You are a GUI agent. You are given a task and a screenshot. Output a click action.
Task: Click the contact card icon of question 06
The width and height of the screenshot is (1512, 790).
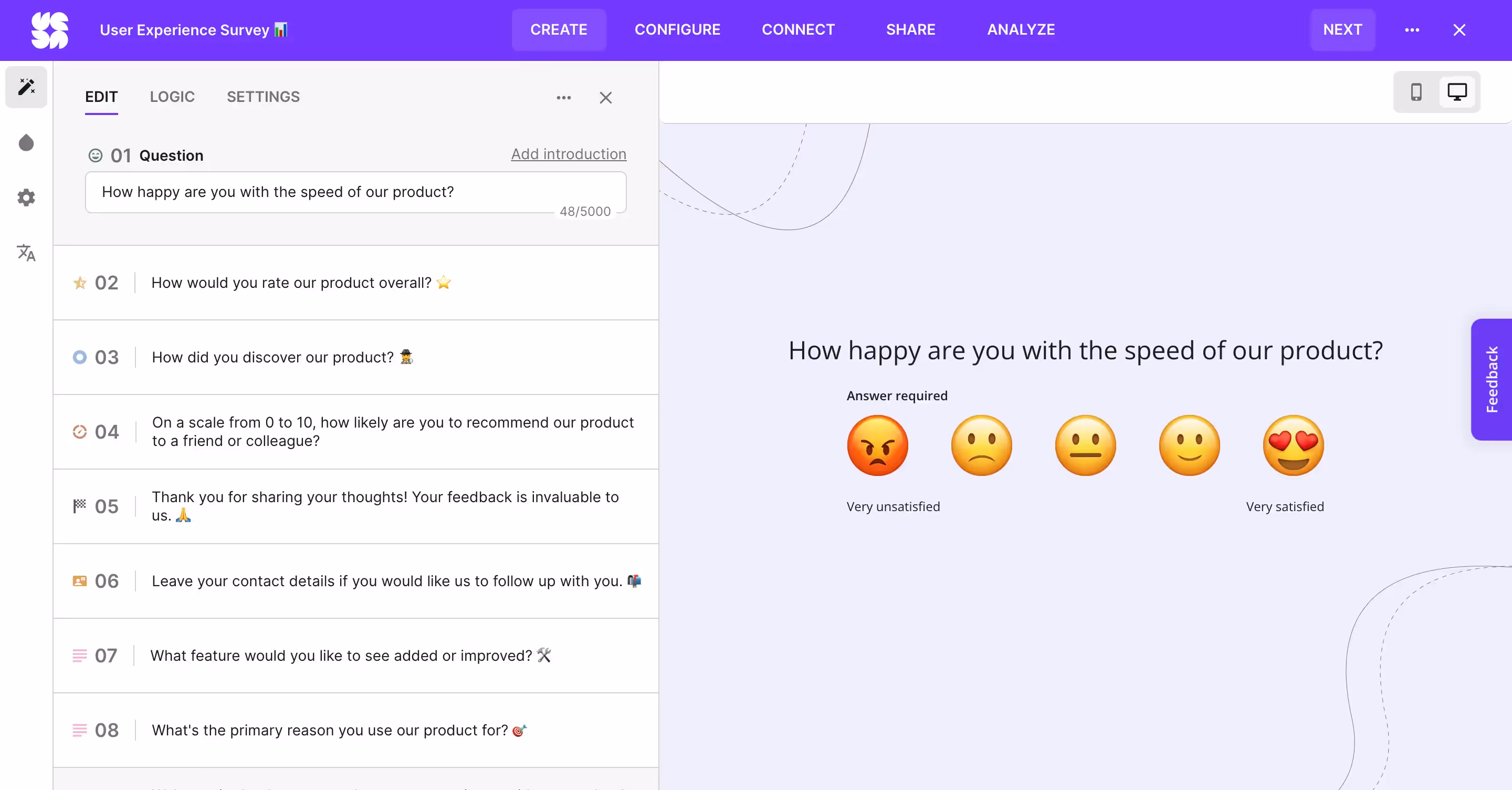(80, 581)
